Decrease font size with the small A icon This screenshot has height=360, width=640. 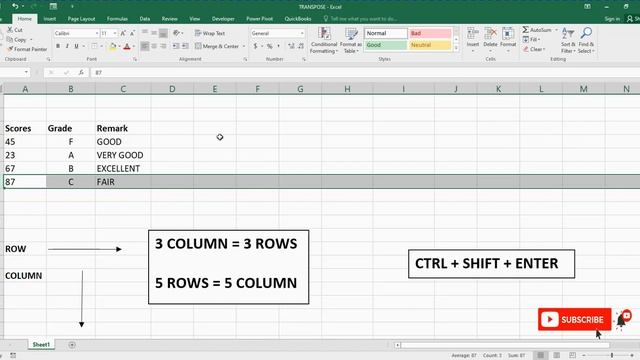tap(132, 33)
